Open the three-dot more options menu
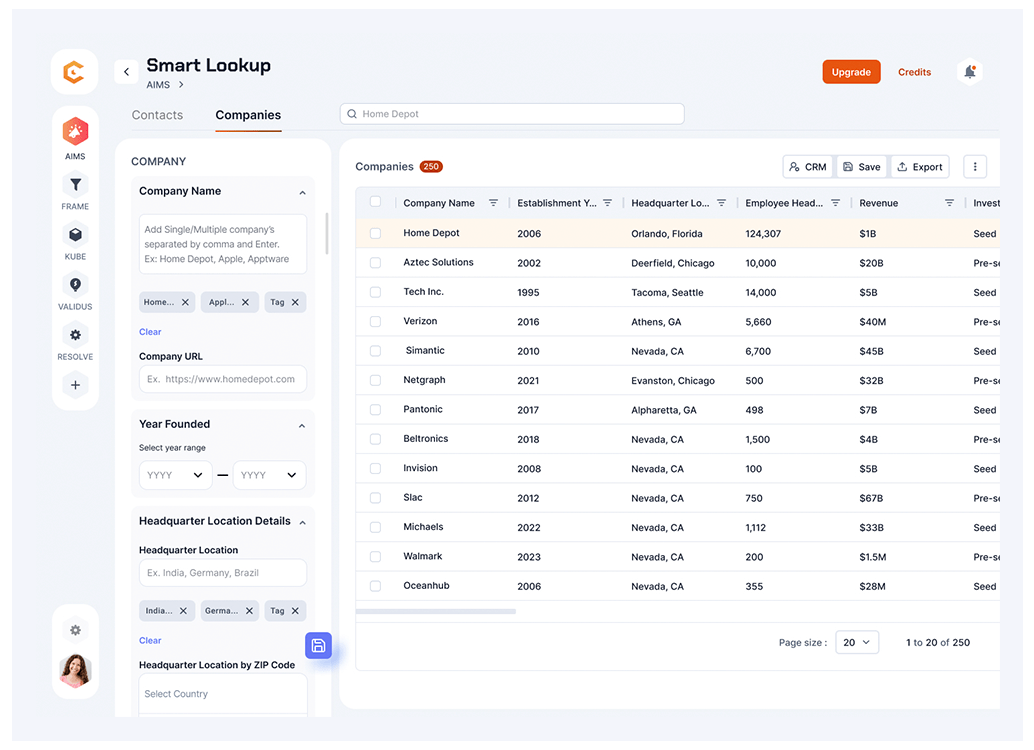Screen dimensions: 1034x750 point(975,167)
